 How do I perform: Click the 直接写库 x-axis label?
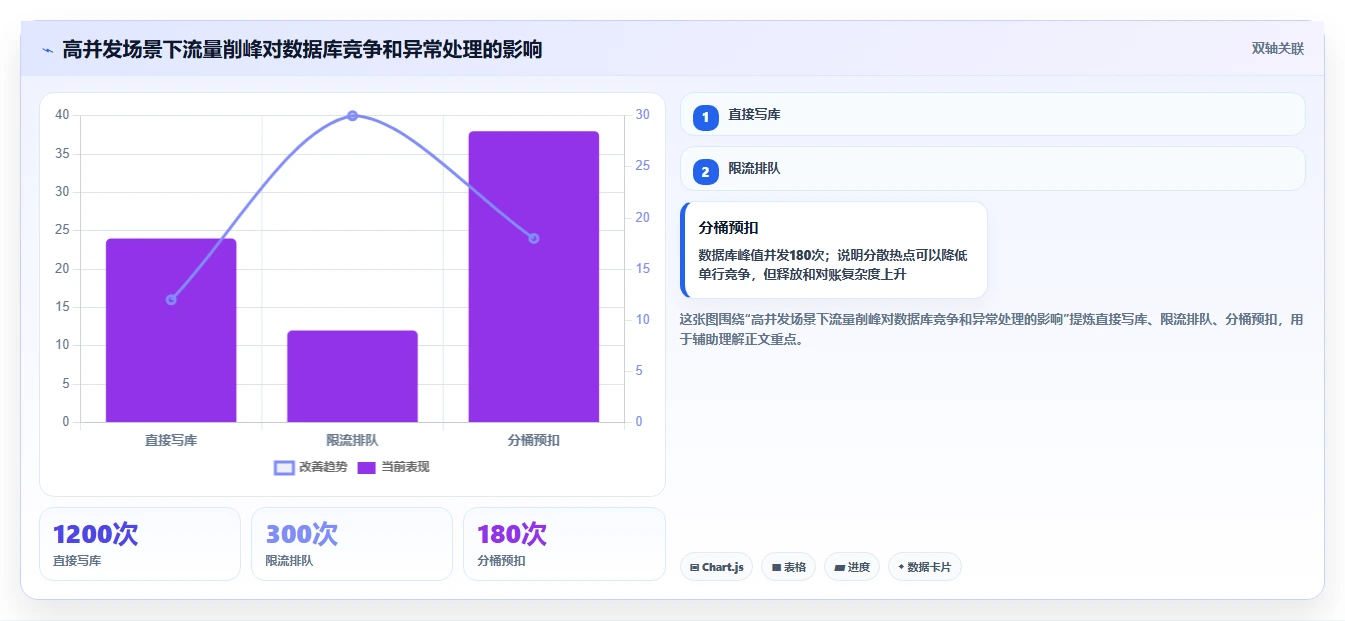pyautogui.click(x=171, y=440)
